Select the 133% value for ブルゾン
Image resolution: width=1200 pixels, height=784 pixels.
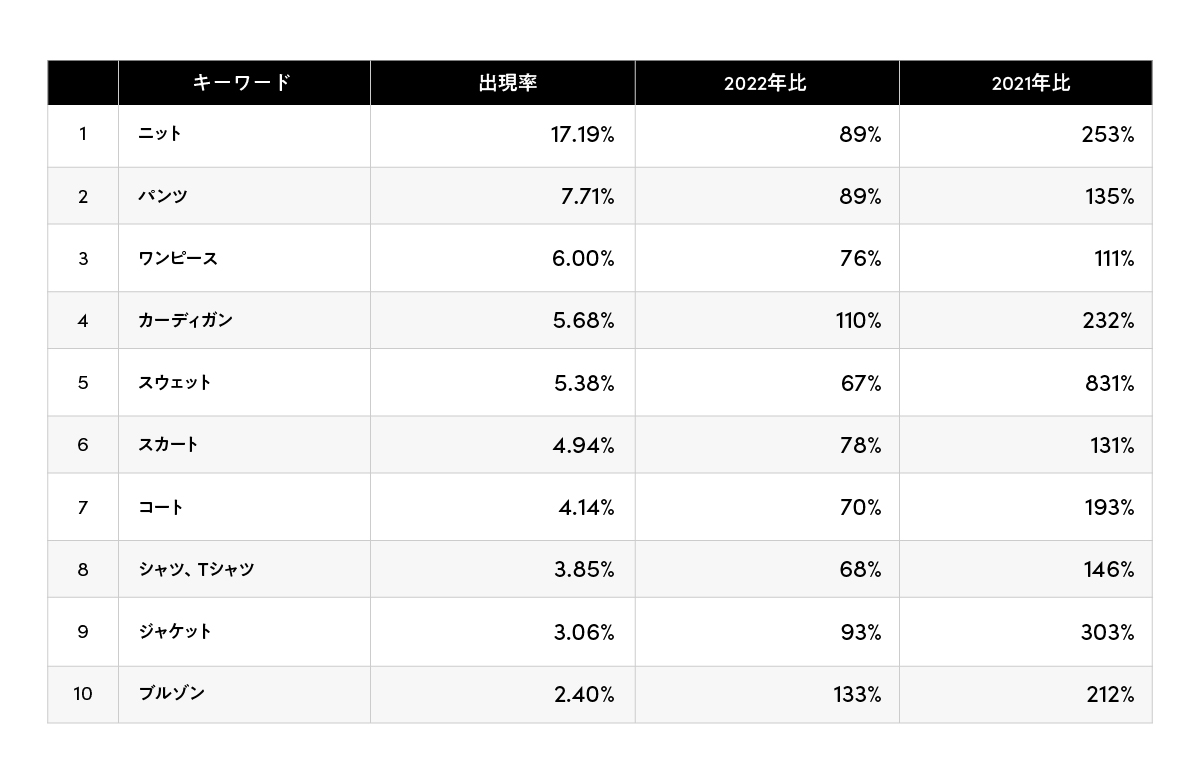(x=857, y=694)
